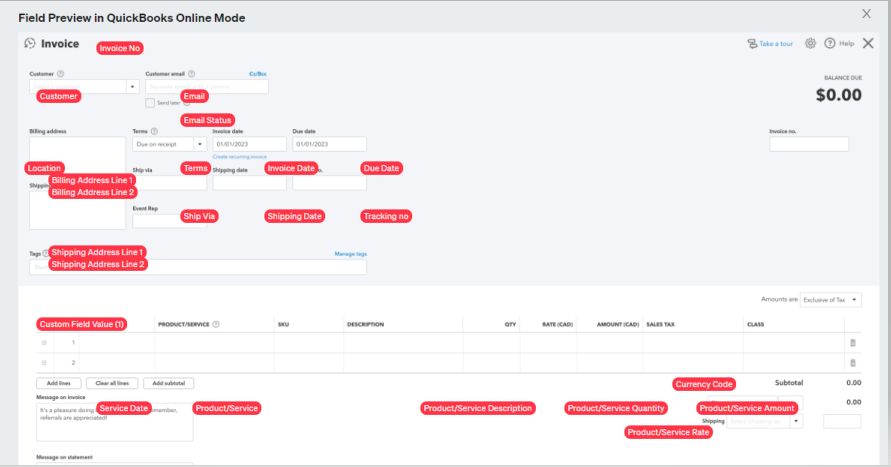Click the Add subtotal button
891x467 pixels.
point(169,383)
